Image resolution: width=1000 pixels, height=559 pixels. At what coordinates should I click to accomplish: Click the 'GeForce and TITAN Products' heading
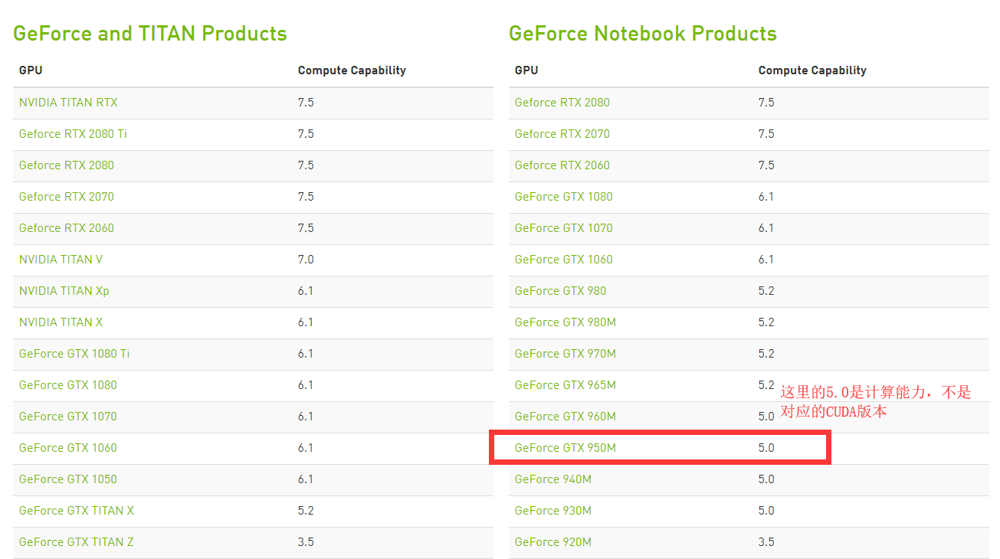(150, 33)
